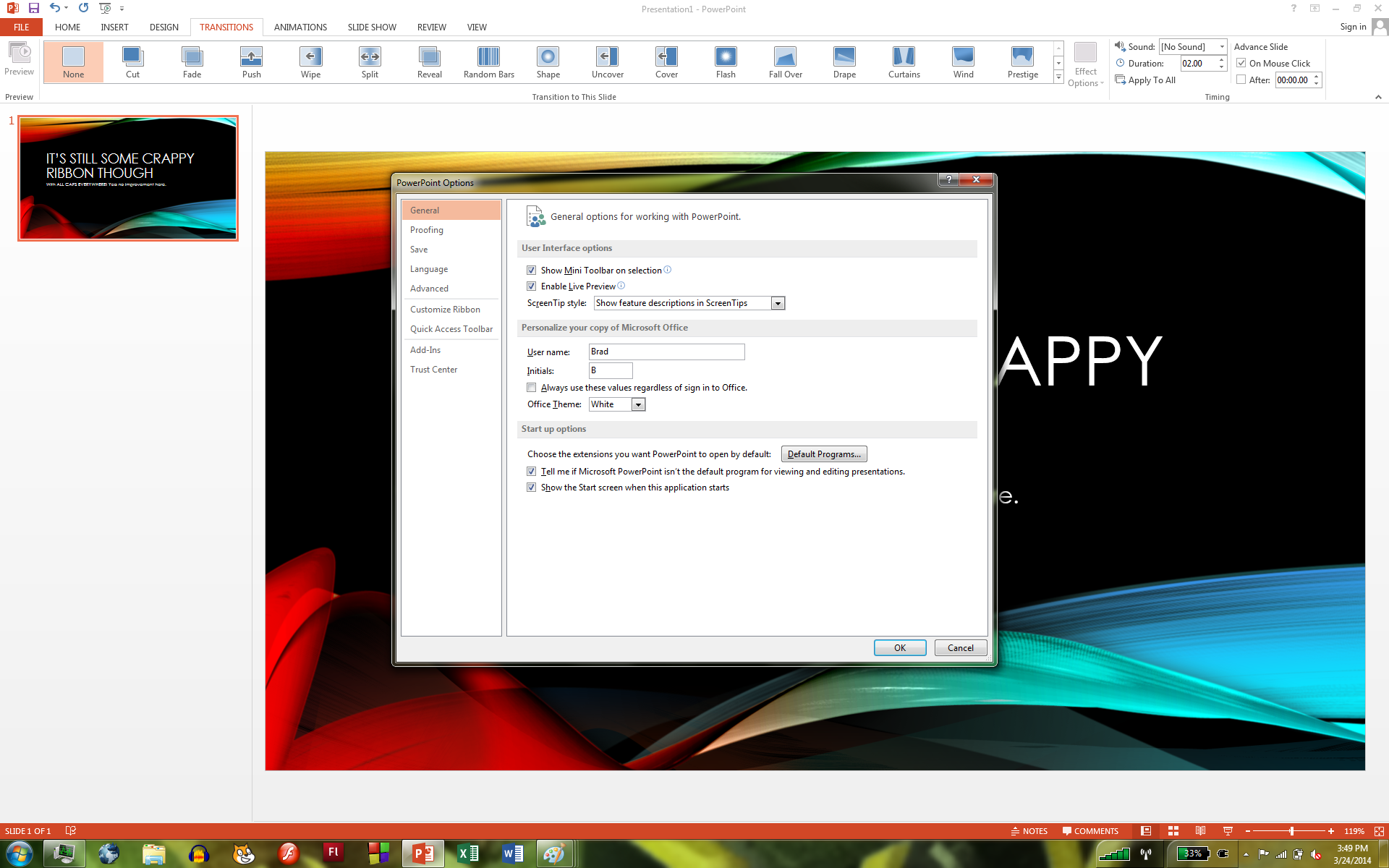Apply the Random Bars transition
Viewport: 1389px width, 868px height.
point(489,61)
